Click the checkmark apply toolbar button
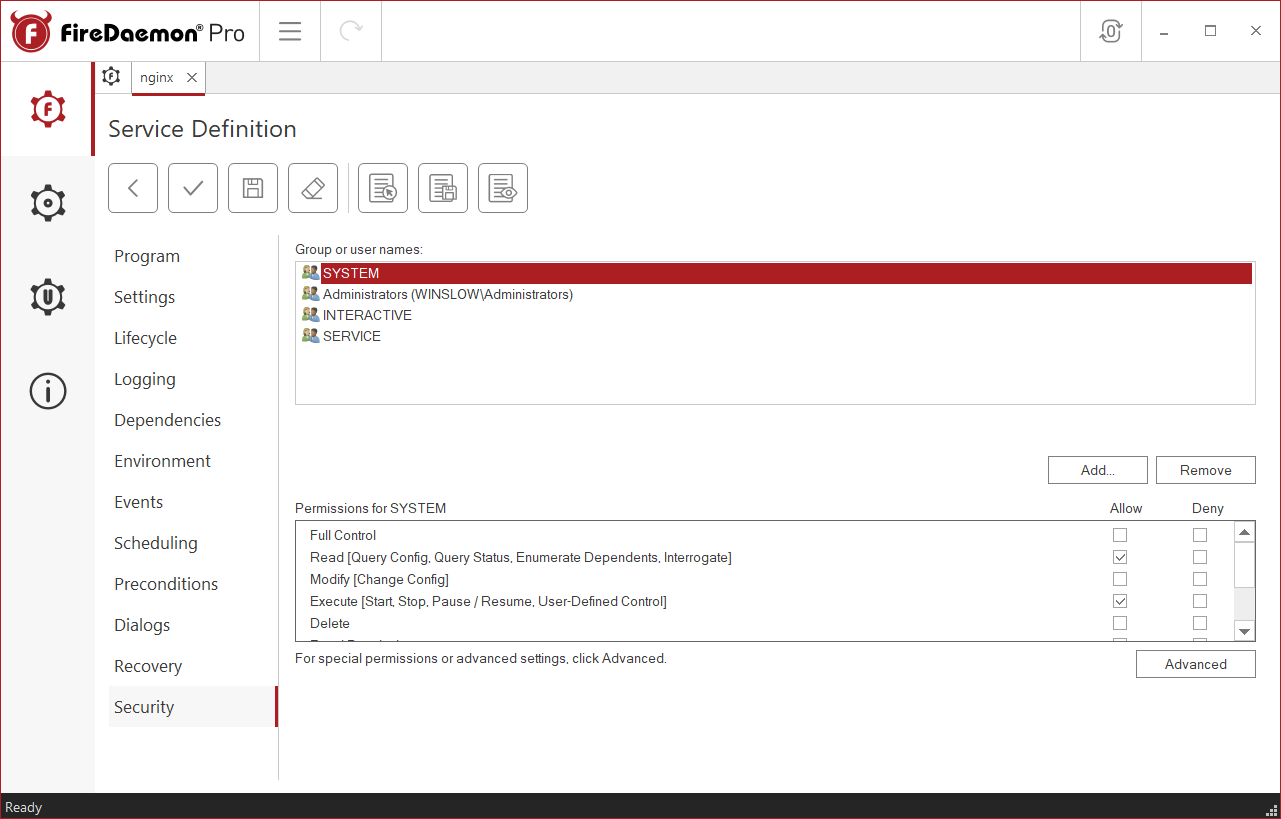 193,188
